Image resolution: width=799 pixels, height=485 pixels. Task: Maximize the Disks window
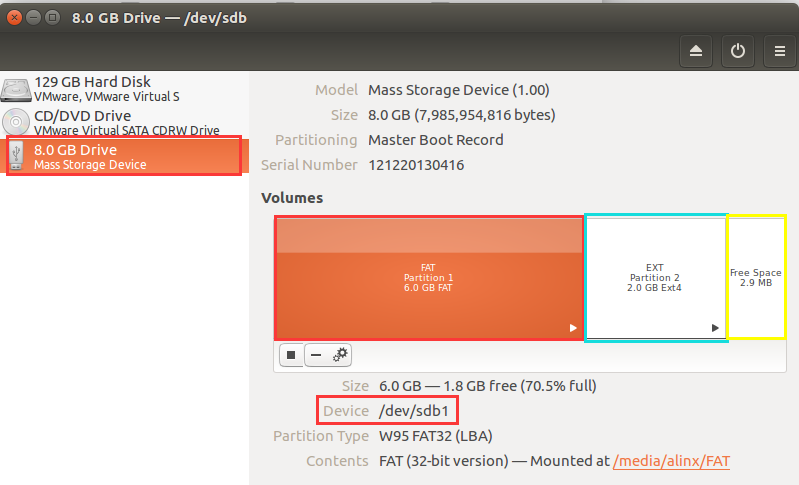coord(52,18)
